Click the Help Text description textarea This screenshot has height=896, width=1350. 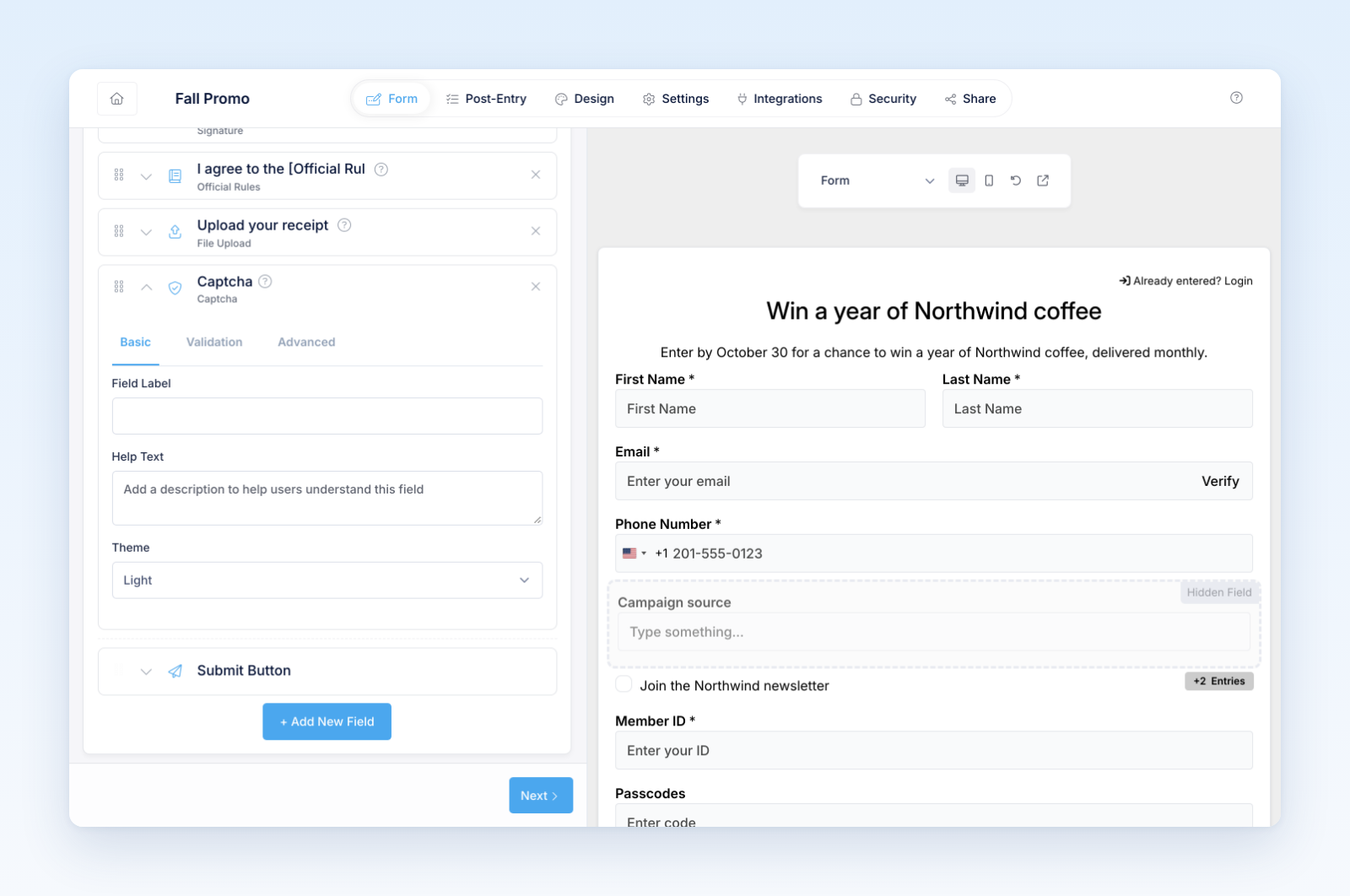click(327, 498)
